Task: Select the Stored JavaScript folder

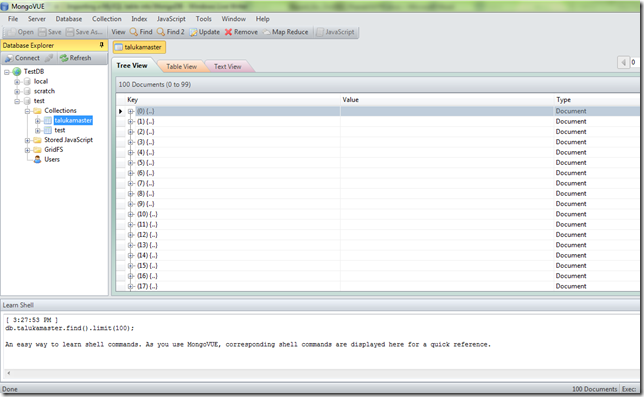Action: pyautogui.click(x=68, y=140)
